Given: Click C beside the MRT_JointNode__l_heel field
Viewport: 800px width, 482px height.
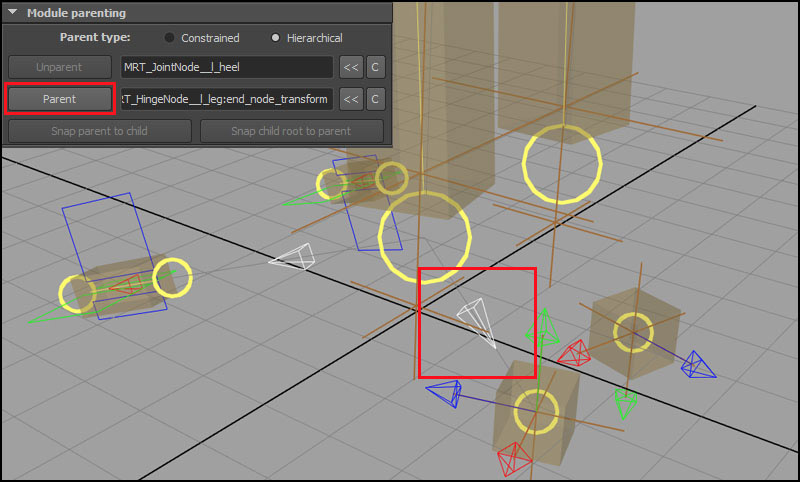Looking at the screenshot, I should pos(375,67).
